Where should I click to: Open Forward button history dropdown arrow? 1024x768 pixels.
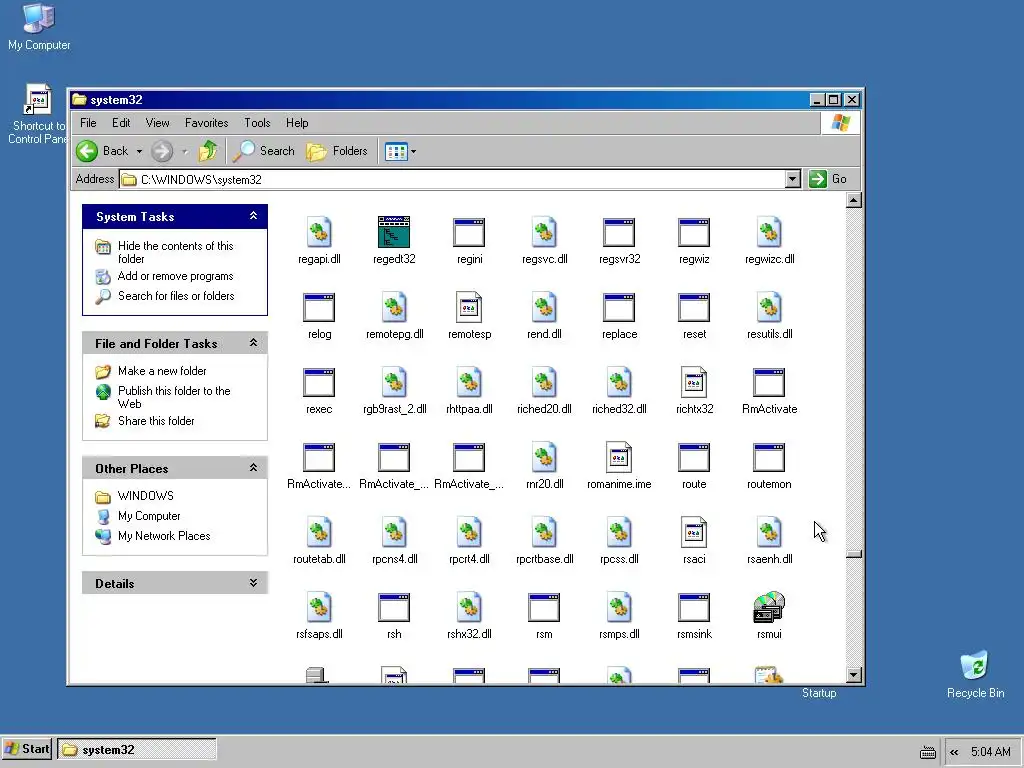185,152
